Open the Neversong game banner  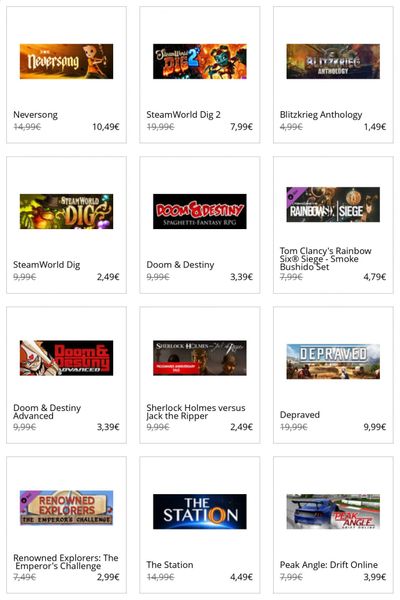tap(66, 61)
